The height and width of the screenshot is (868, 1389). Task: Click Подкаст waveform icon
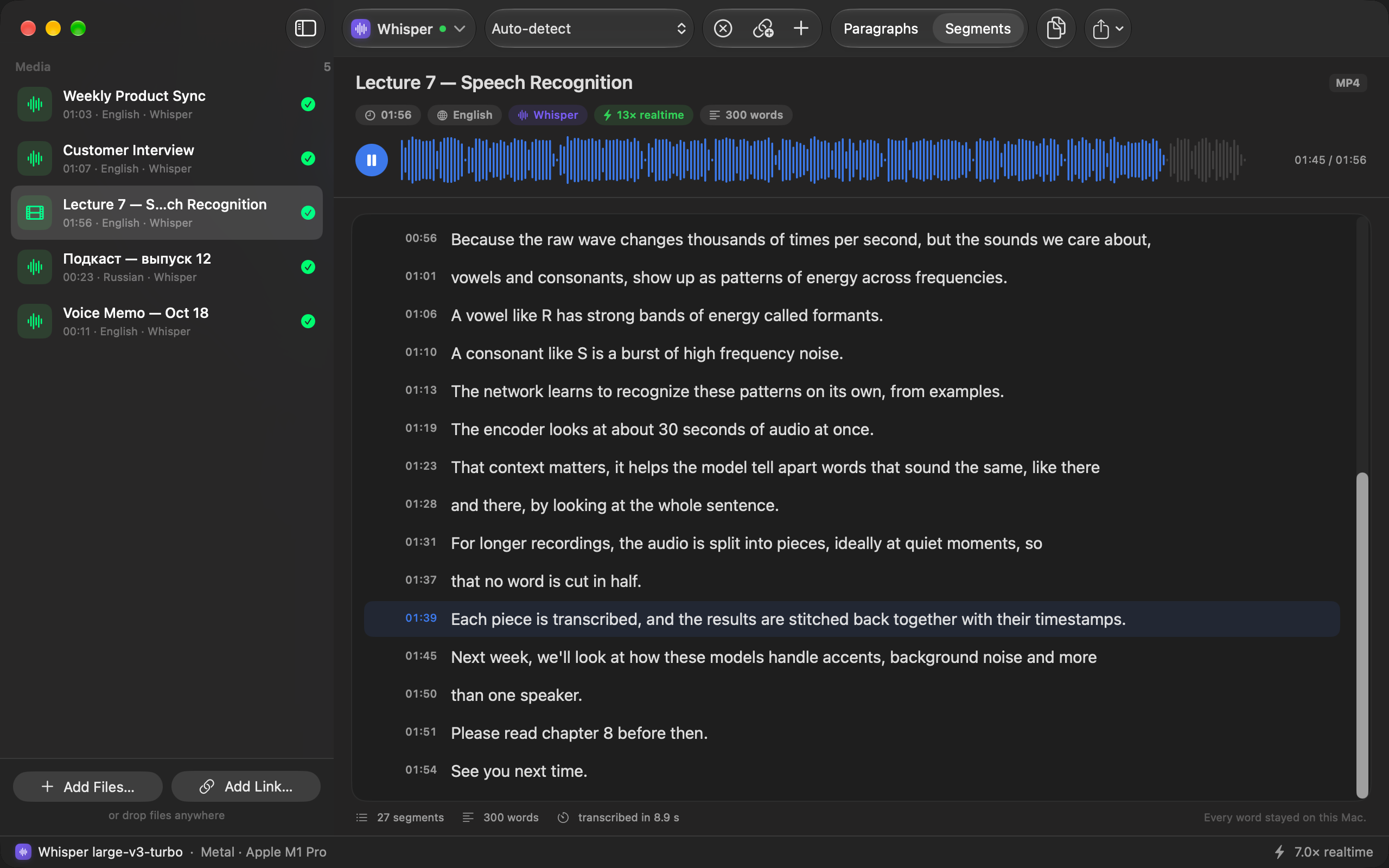[x=34, y=267]
